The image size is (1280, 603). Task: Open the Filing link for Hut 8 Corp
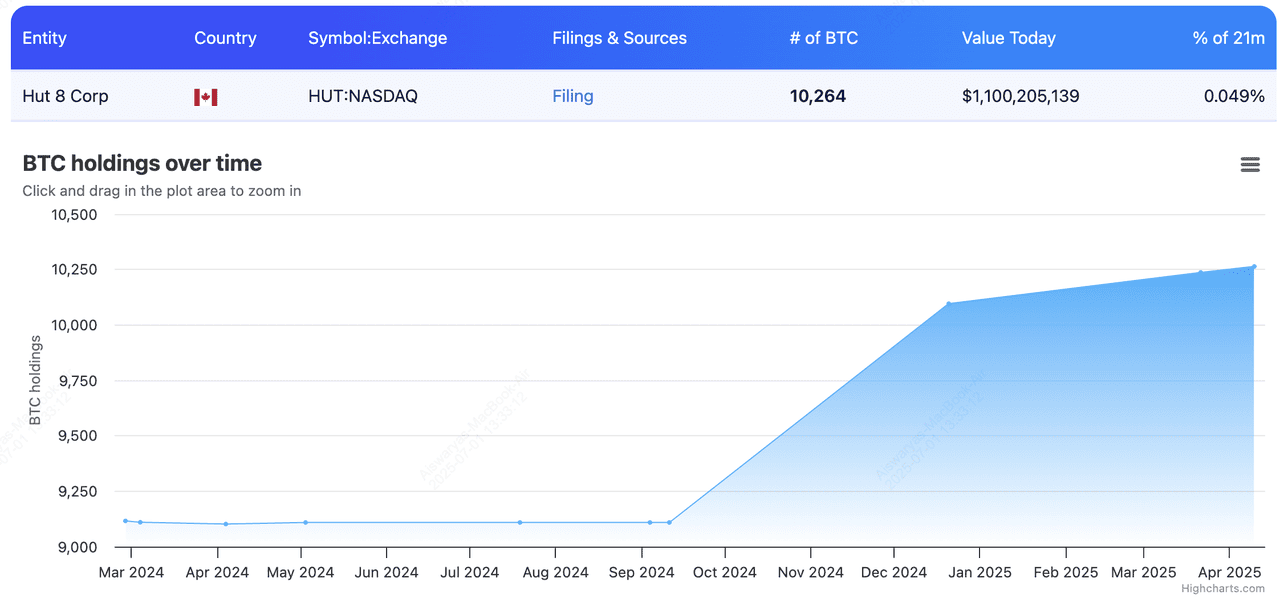572,96
